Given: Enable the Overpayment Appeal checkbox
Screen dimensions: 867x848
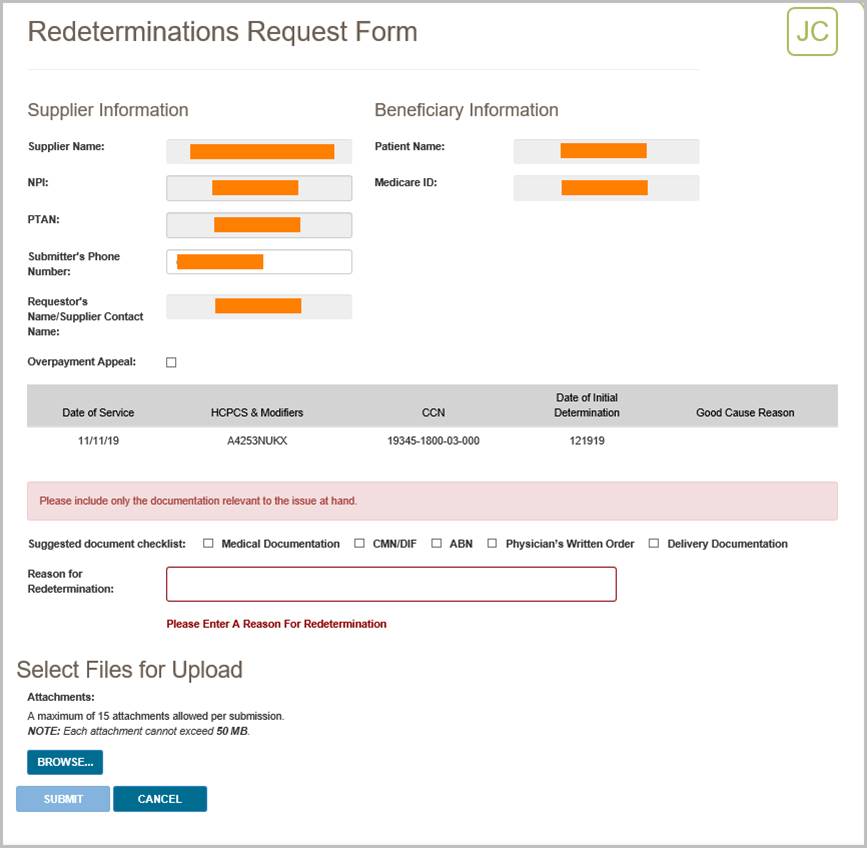Looking at the screenshot, I should click(x=169, y=362).
